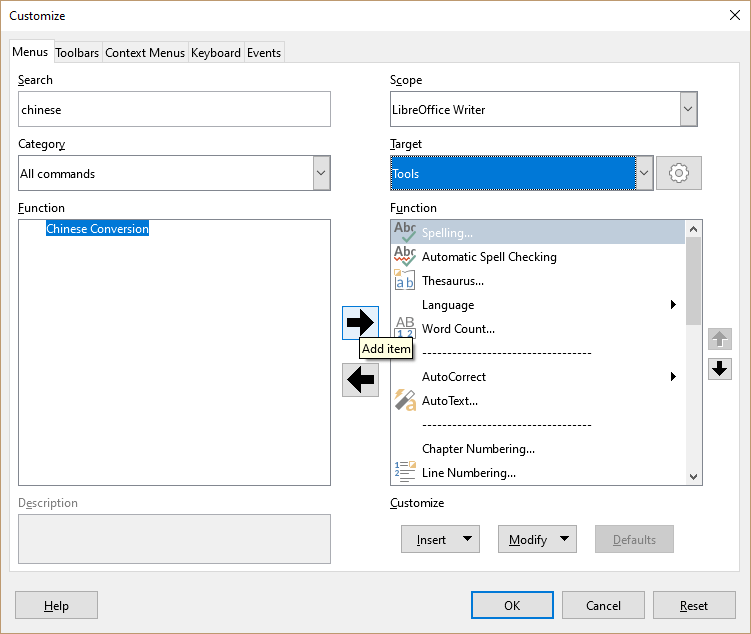Image resolution: width=751 pixels, height=634 pixels.
Task: Switch to the Keyboard tab
Action: click(x=216, y=53)
